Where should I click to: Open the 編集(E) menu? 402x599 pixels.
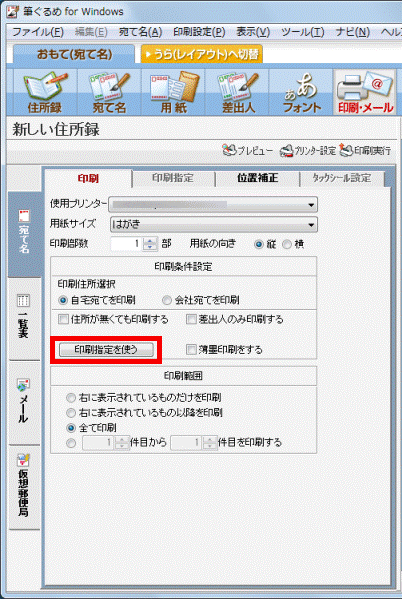tap(91, 32)
